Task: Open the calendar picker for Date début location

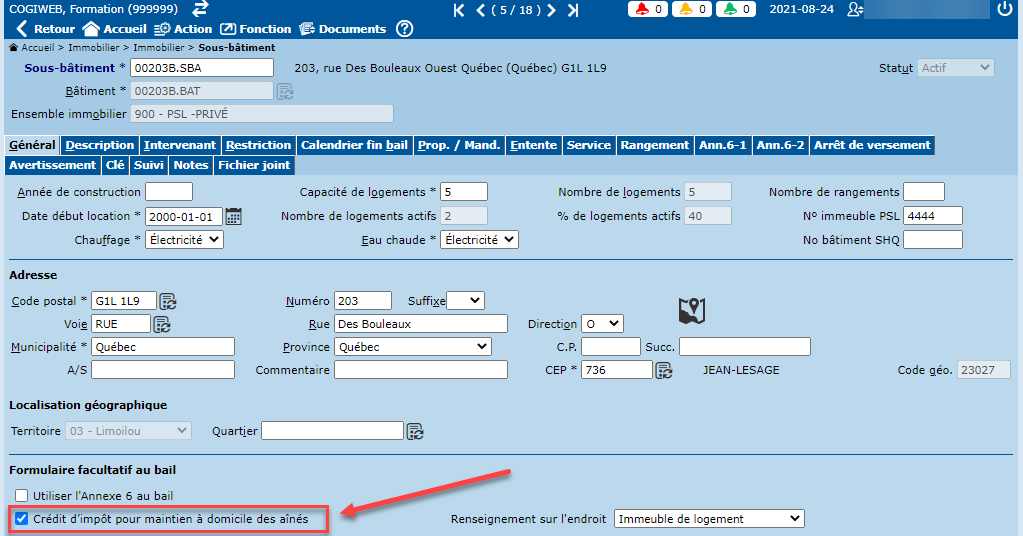Action: click(234, 216)
